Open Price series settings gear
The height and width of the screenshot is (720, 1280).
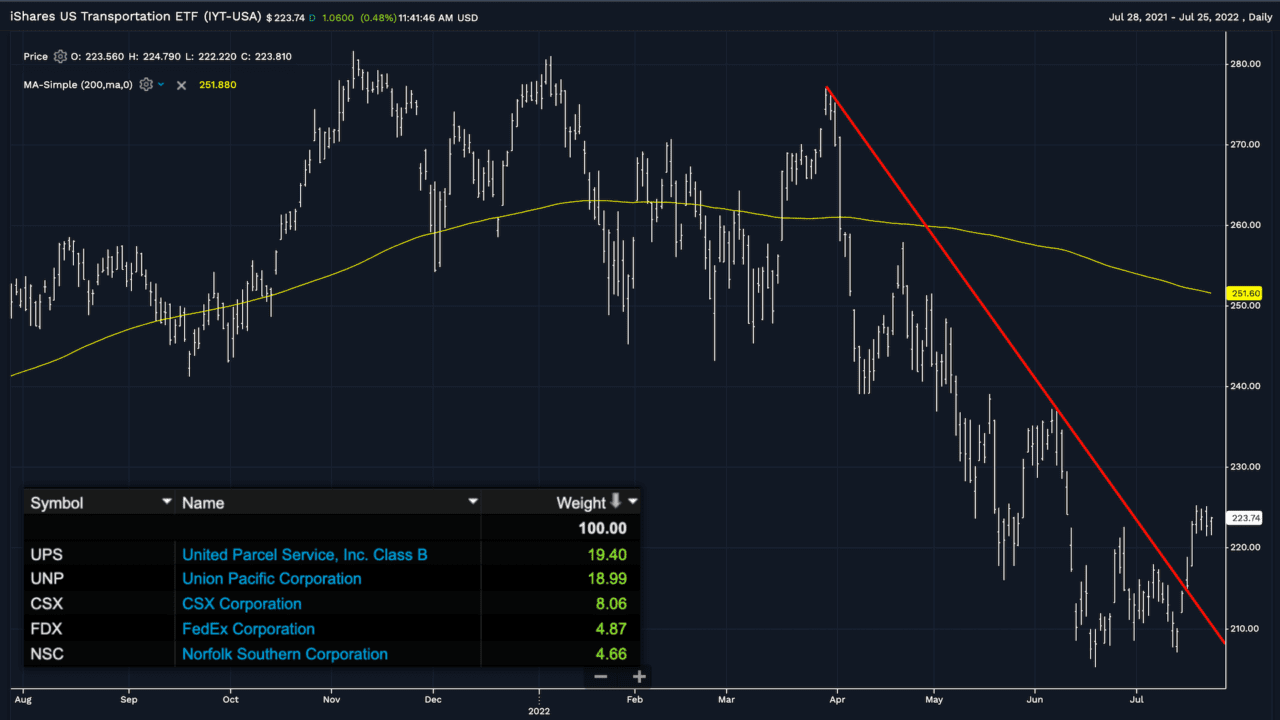(60, 57)
